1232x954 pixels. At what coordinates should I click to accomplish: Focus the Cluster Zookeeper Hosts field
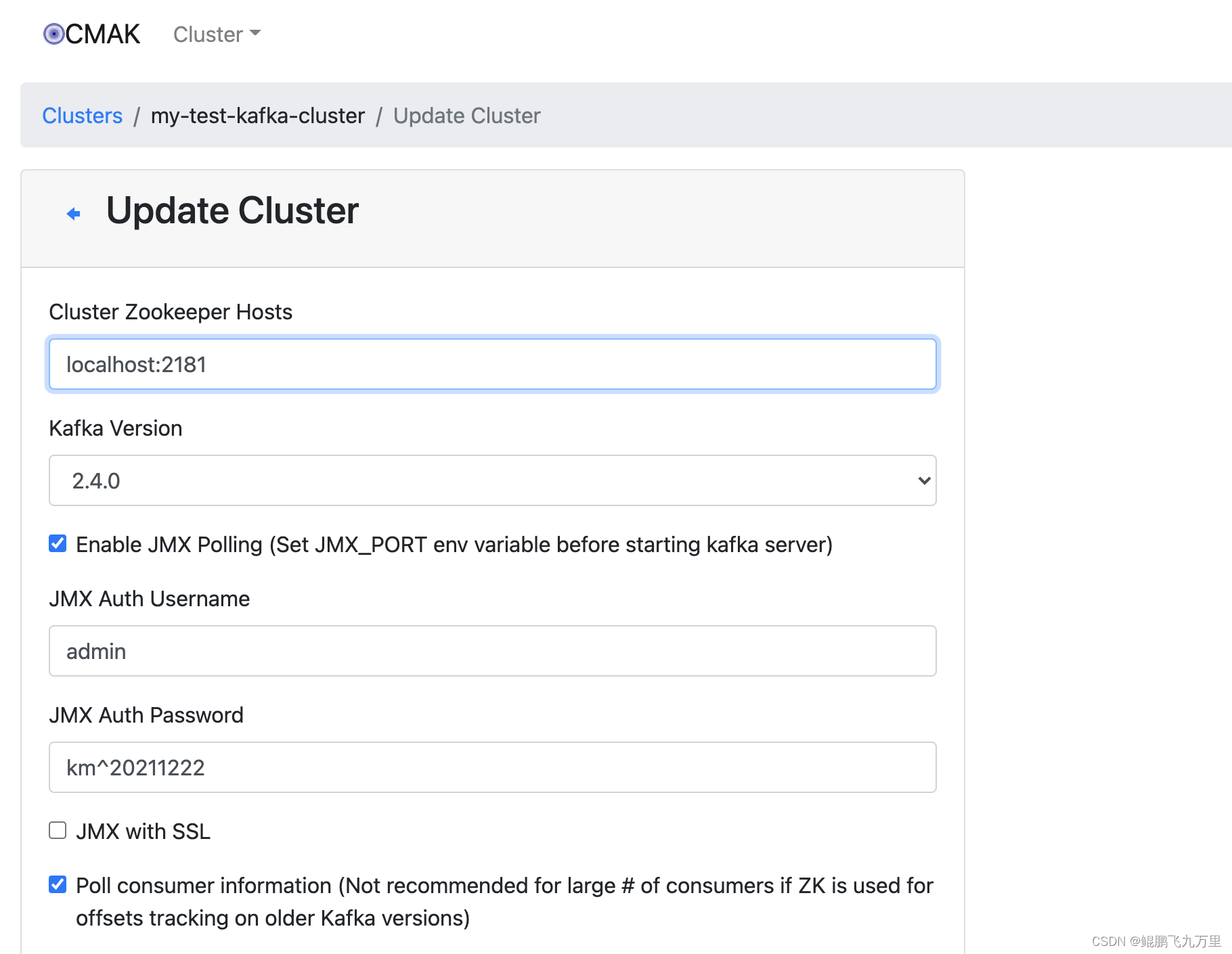click(493, 365)
